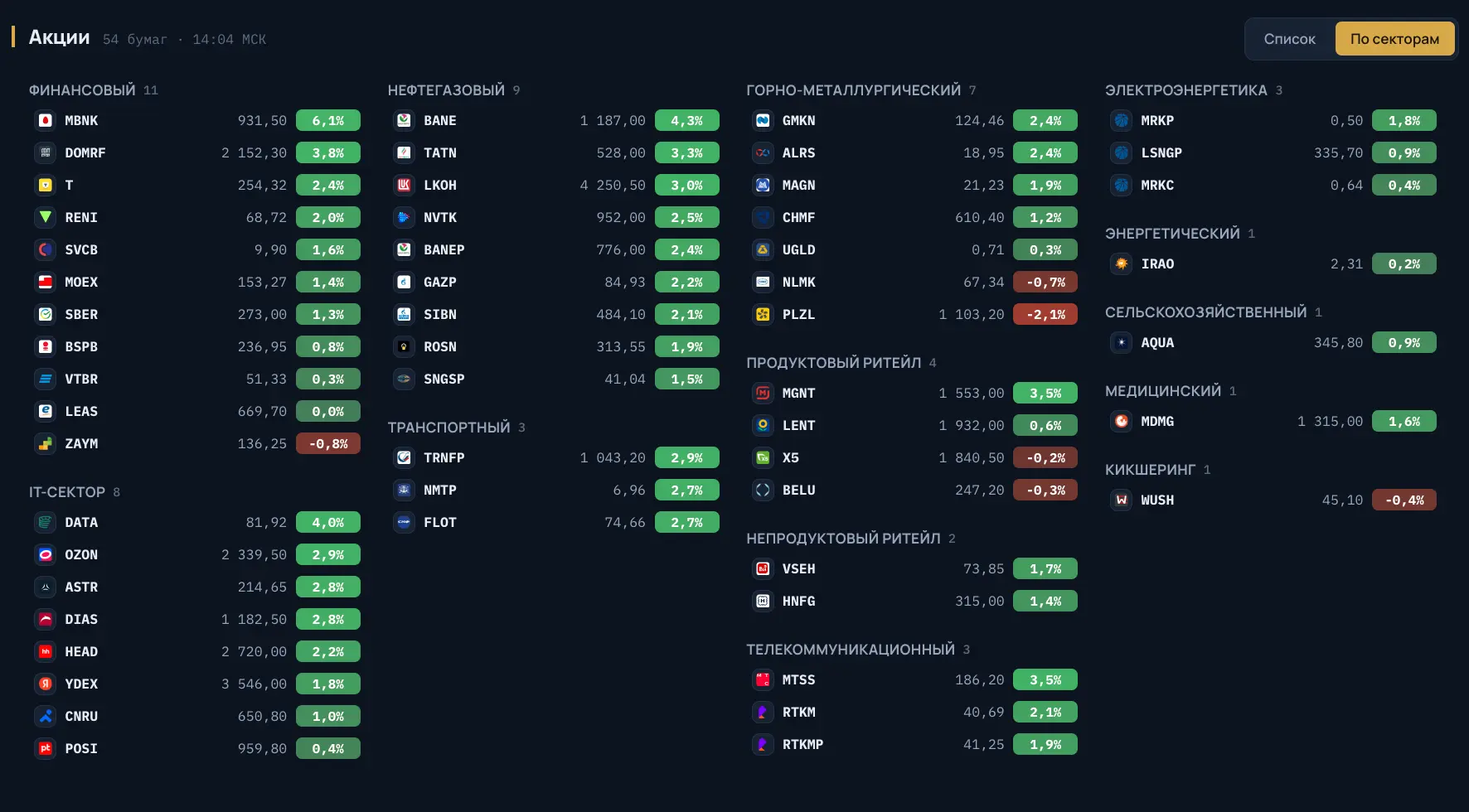Click the 14:04 МСК timestamp

230,40
